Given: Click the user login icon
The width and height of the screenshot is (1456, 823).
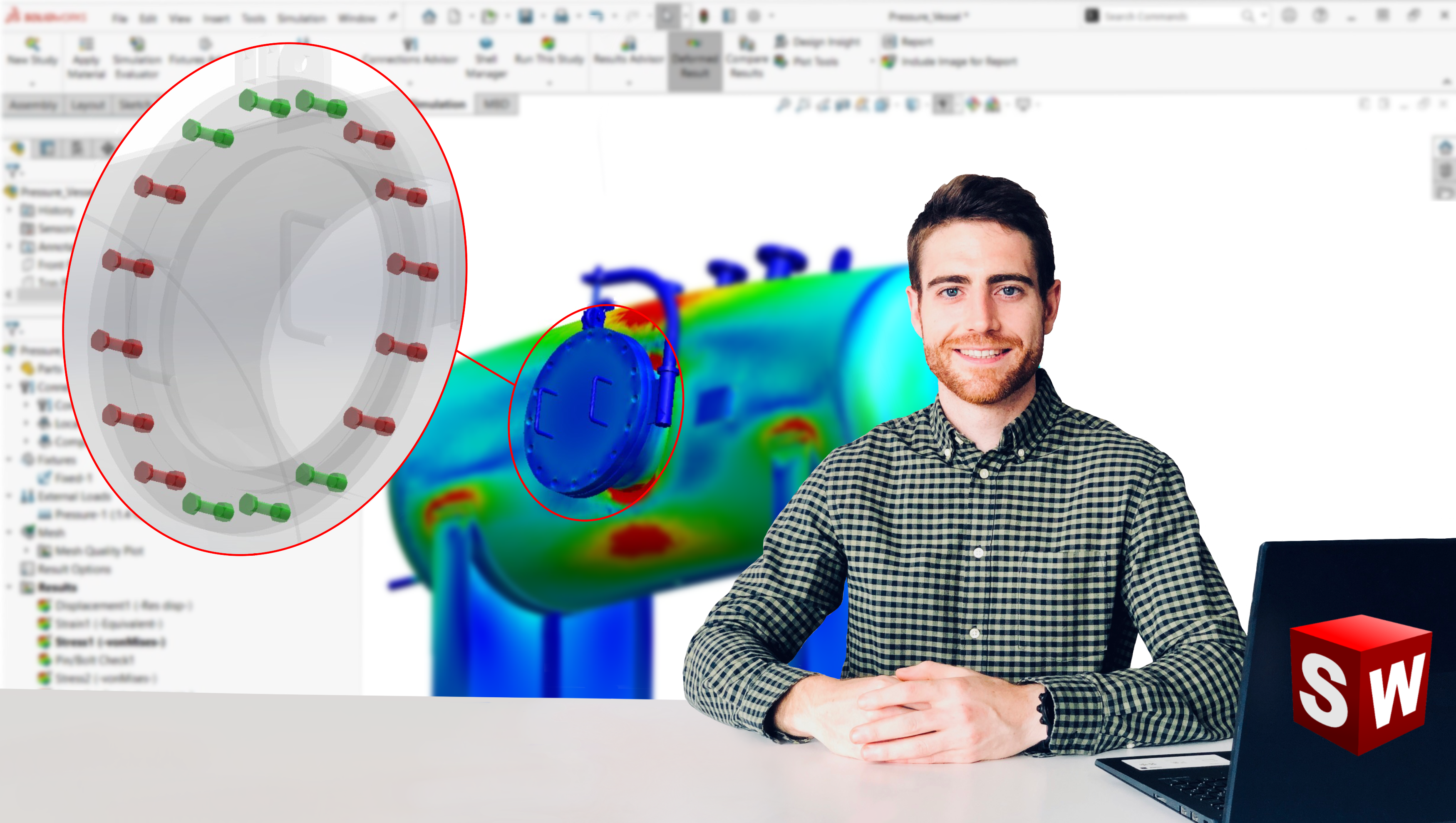Looking at the screenshot, I should pos(1289,16).
